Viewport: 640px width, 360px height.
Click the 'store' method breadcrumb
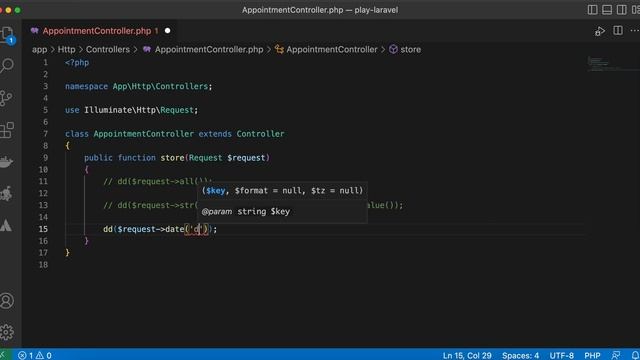[410, 49]
